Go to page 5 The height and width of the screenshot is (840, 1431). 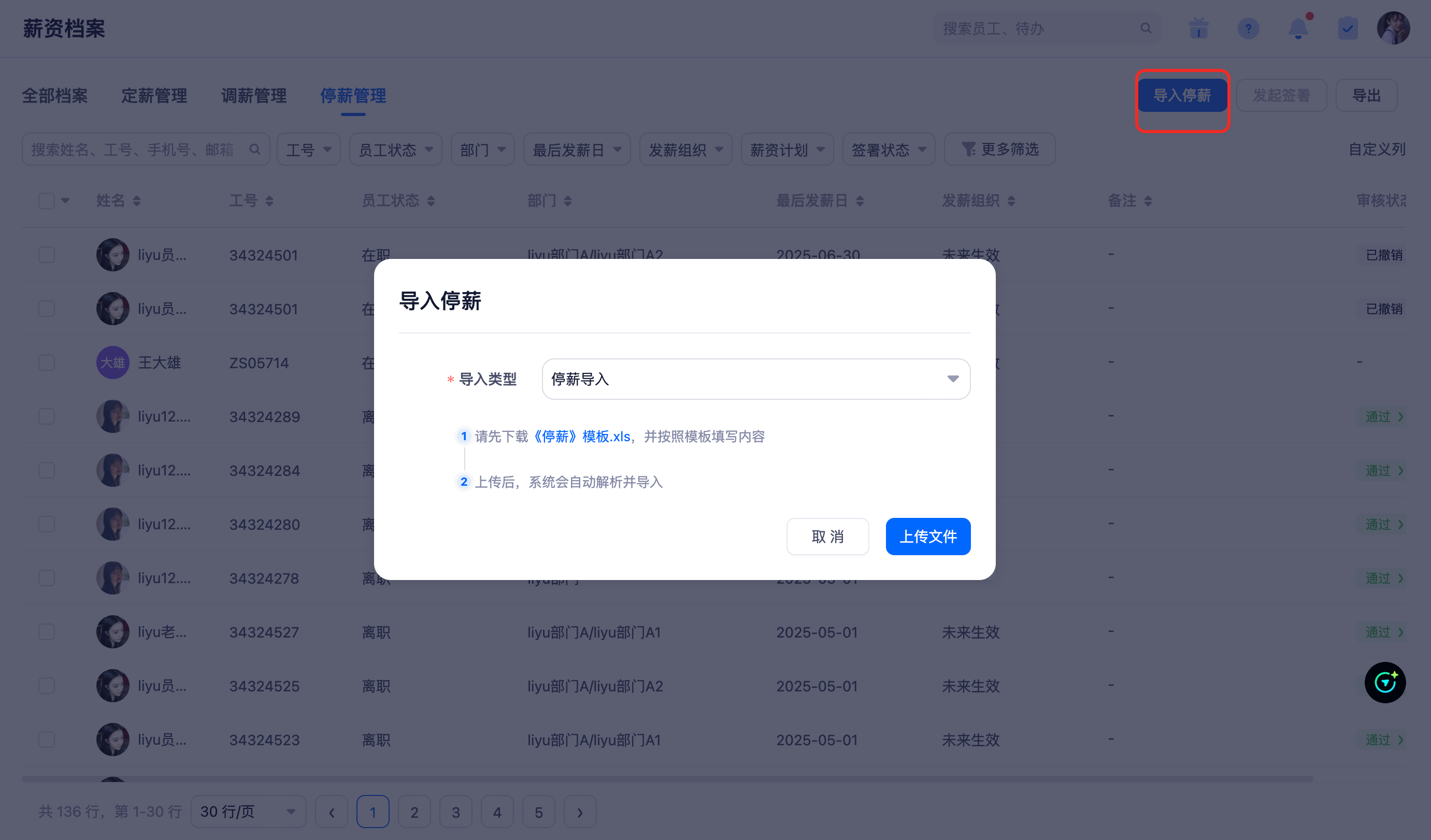[x=538, y=812]
